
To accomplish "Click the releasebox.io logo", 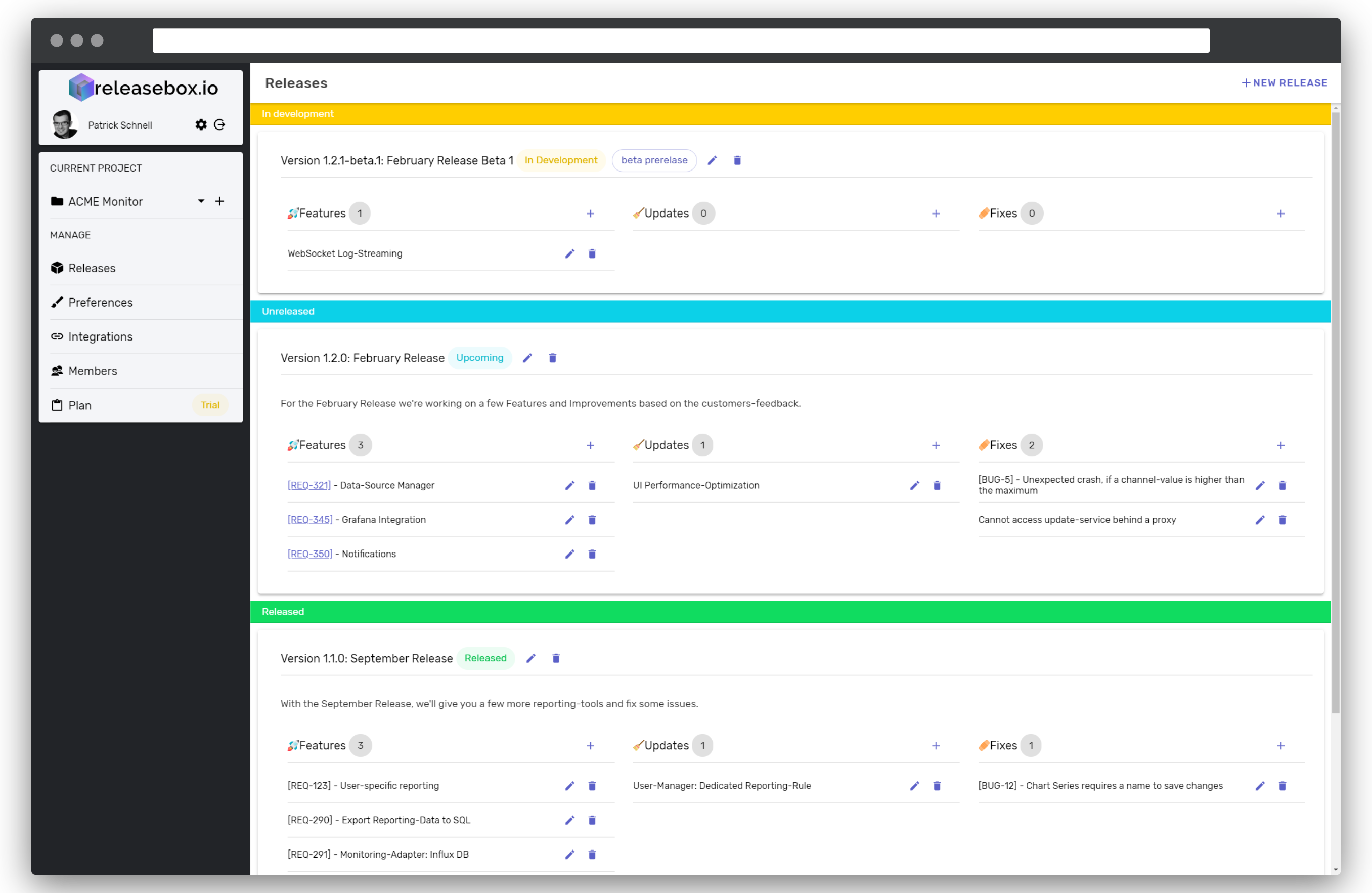I will pos(143,88).
